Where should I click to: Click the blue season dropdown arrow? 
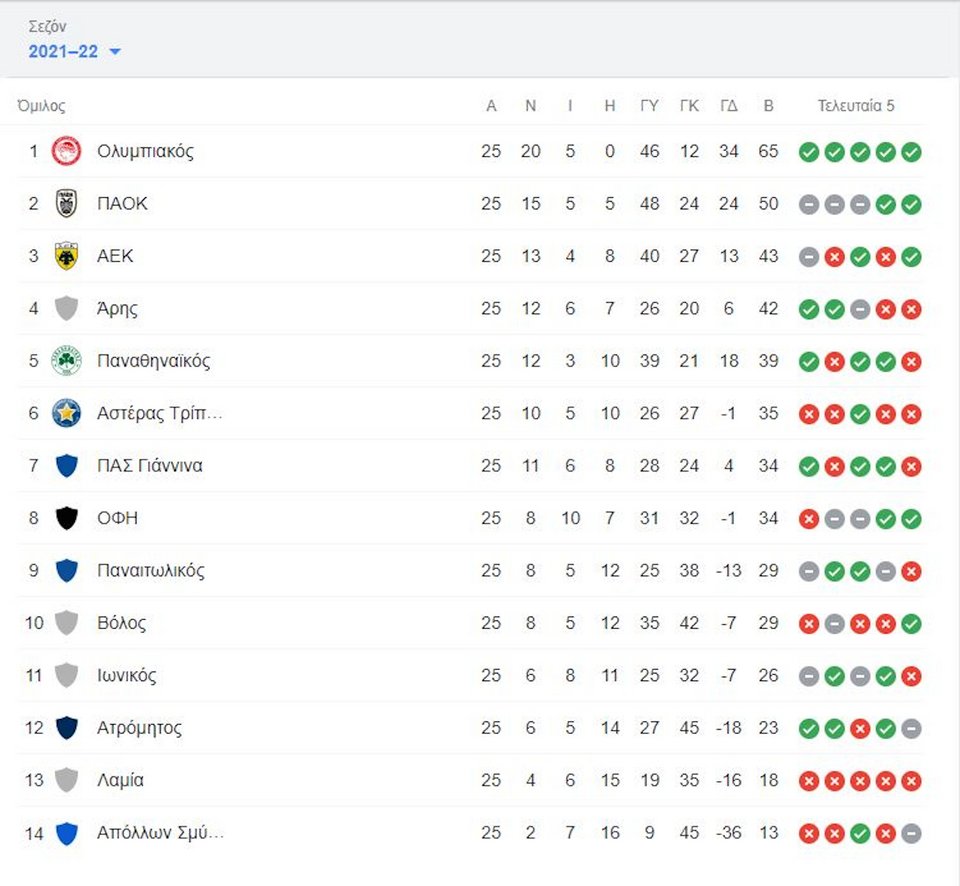[114, 52]
